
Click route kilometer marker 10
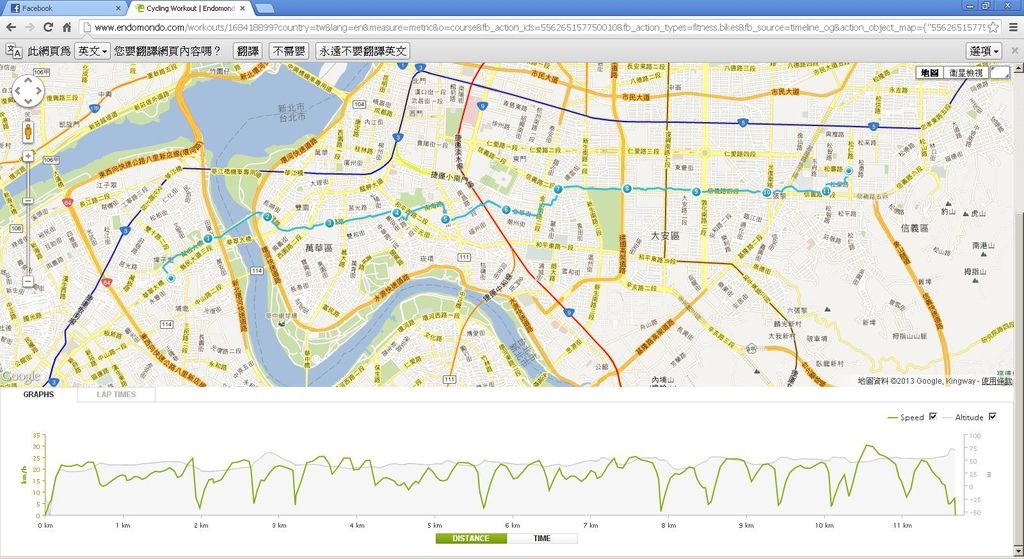tap(767, 193)
